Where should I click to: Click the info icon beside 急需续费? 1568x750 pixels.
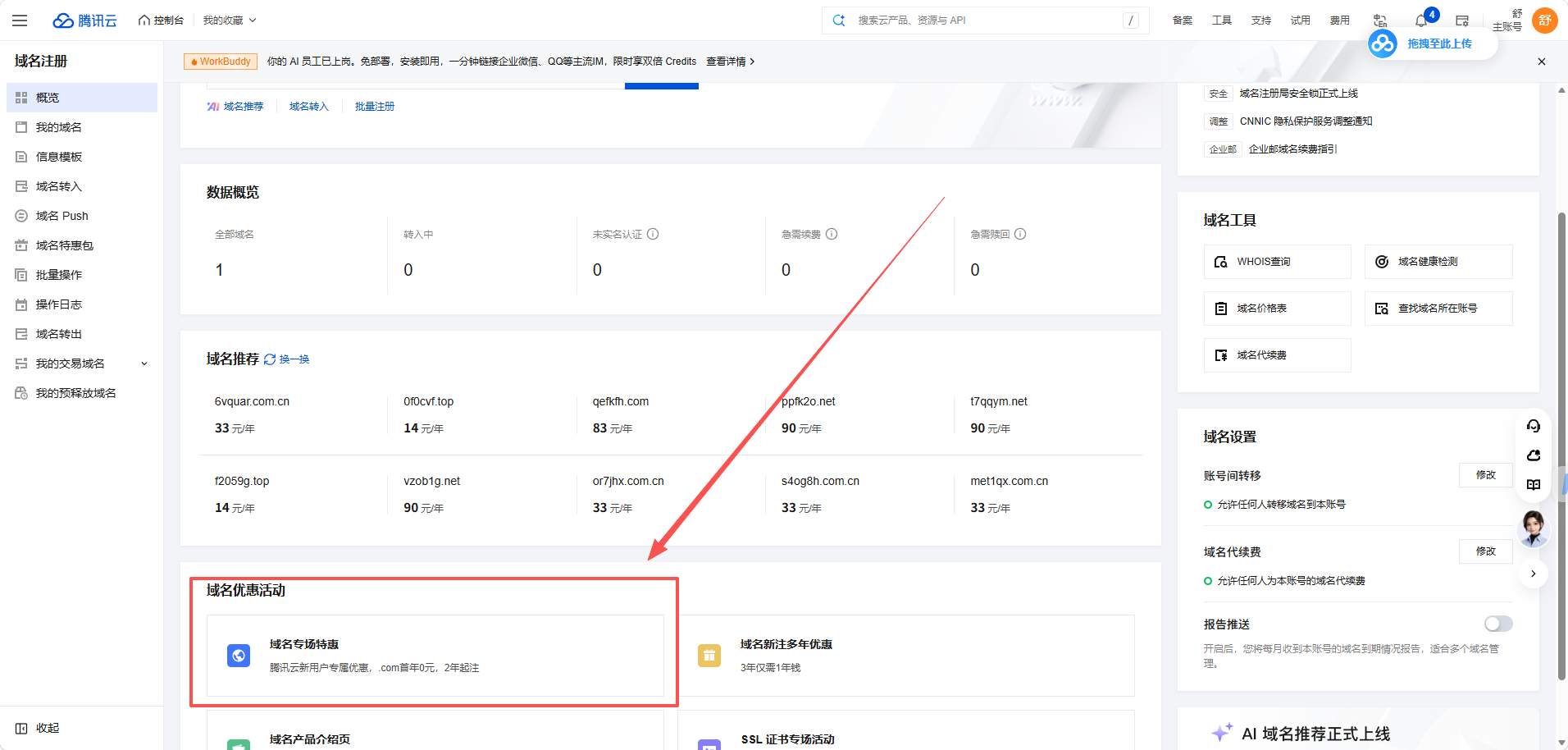(832, 234)
